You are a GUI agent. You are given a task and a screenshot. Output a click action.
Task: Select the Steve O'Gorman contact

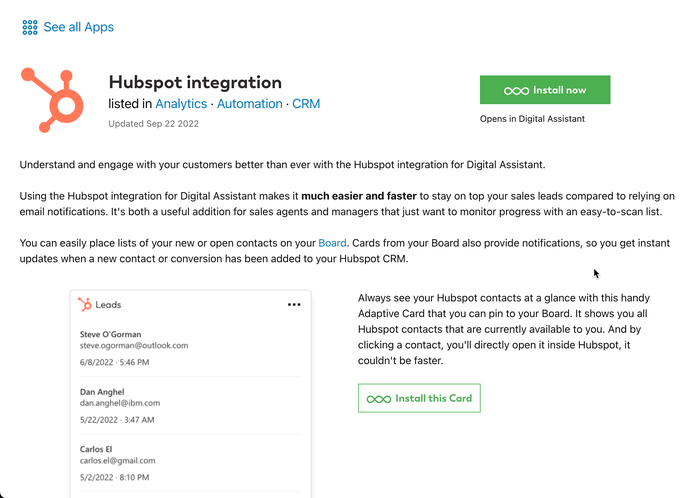110,334
